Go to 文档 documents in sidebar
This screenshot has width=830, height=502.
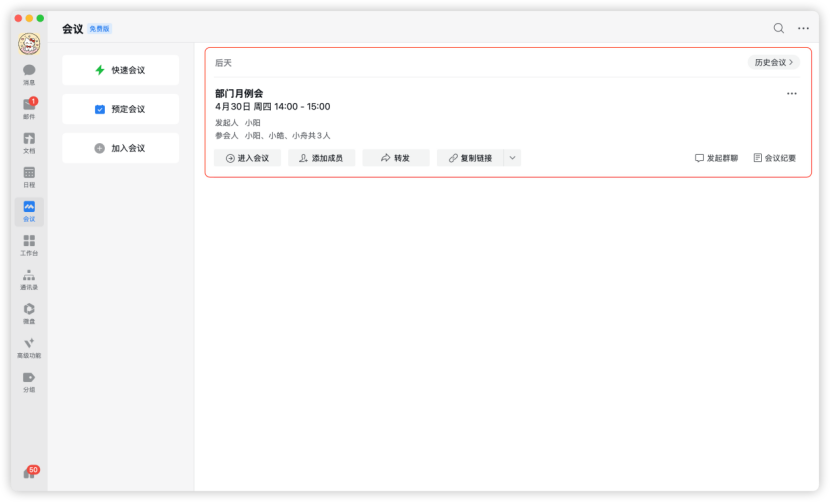click(x=29, y=143)
